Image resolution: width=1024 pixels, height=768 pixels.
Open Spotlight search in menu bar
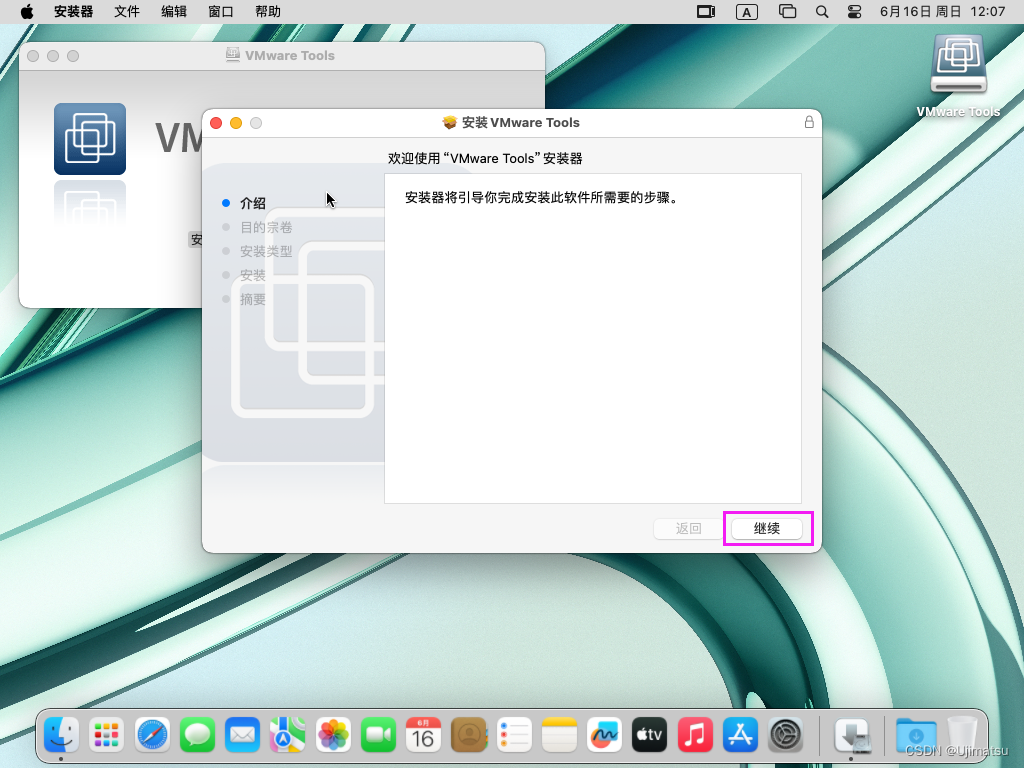tap(822, 12)
